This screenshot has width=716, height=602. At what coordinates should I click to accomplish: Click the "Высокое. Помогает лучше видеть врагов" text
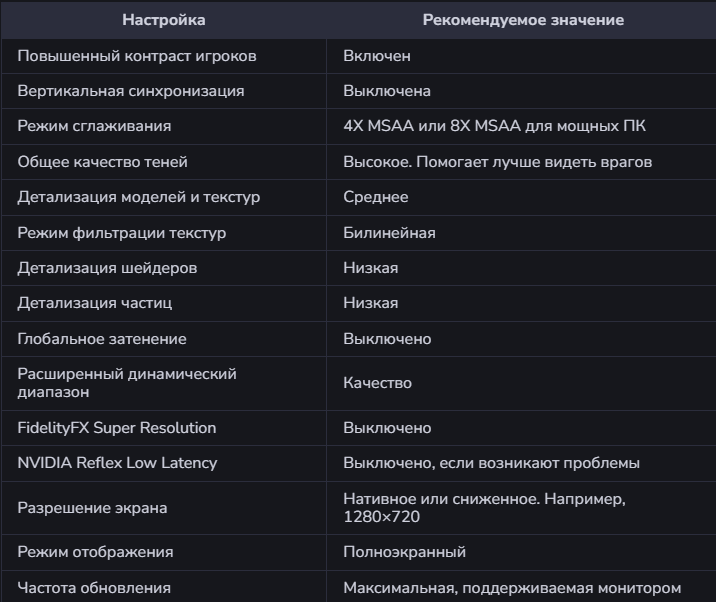coord(498,161)
